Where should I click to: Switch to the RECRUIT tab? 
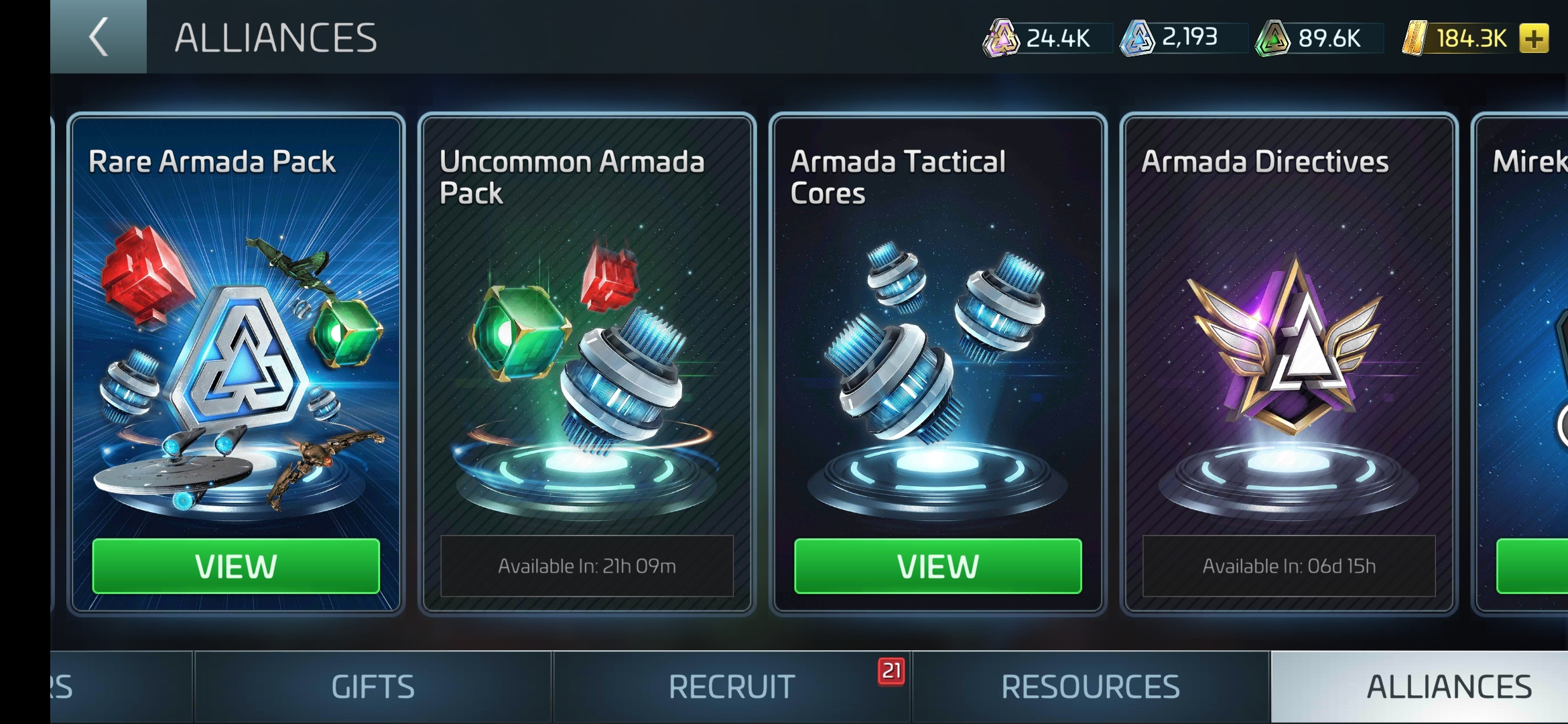(x=732, y=687)
